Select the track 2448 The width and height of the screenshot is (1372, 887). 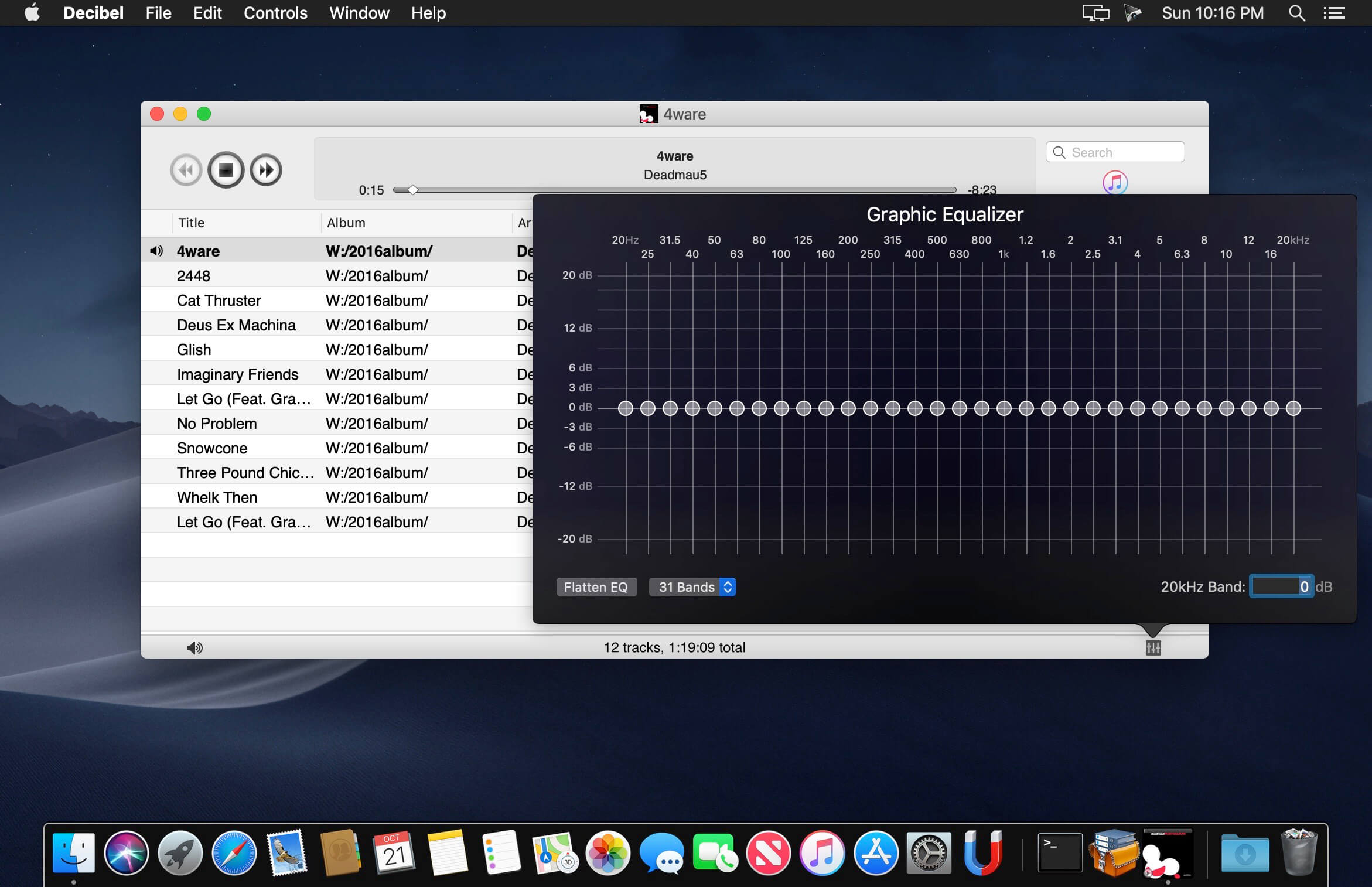336,275
